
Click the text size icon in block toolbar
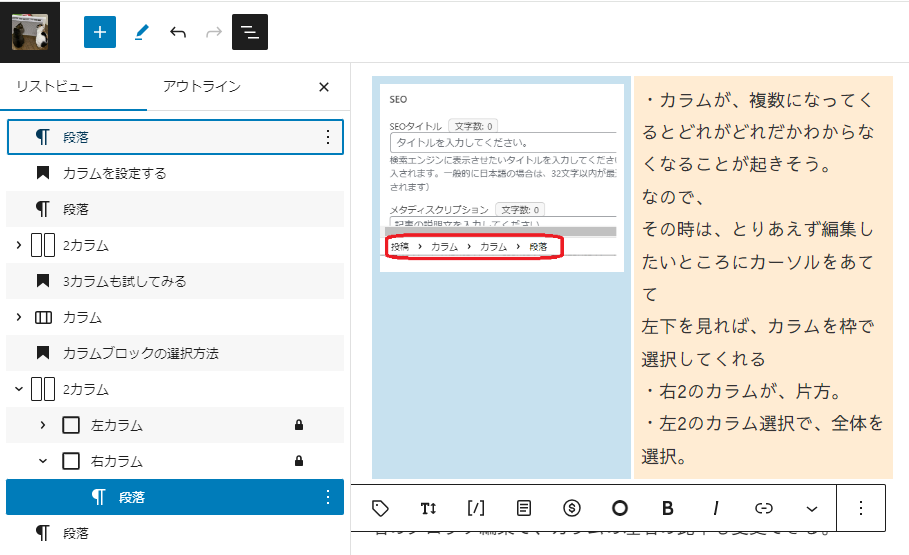tap(428, 508)
